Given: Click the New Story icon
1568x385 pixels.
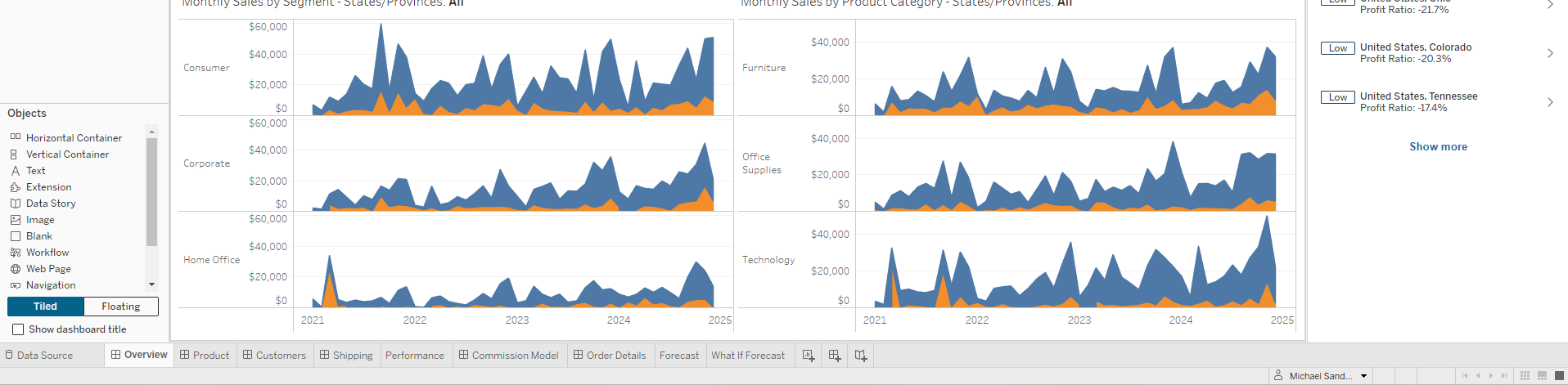Looking at the screenshot, I should tap(861, 356).
